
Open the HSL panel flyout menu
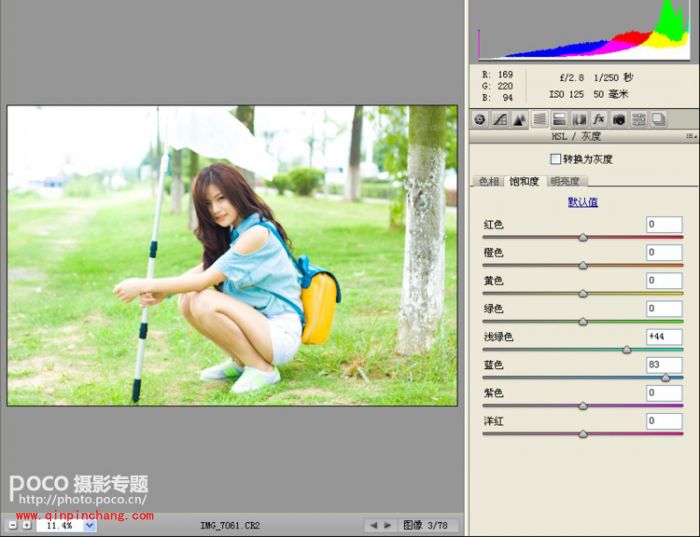pyautogui.click(x=690, y=136)
